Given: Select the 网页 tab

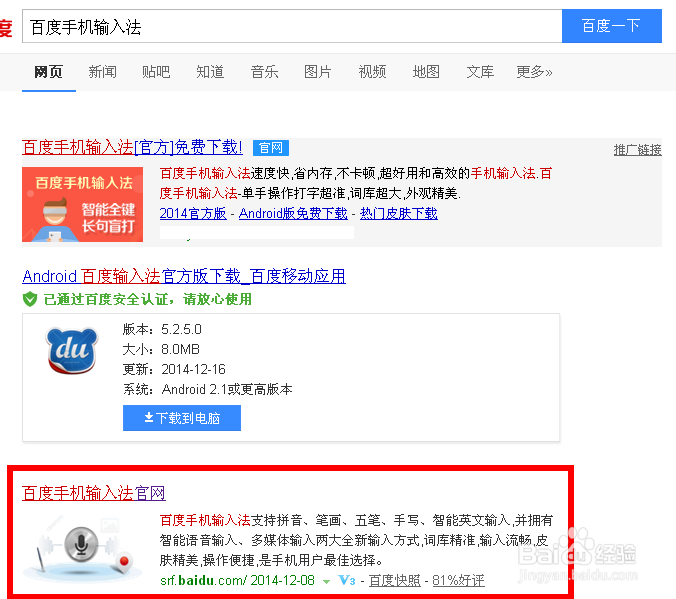Looking at the screenshot, I should 49,72.
